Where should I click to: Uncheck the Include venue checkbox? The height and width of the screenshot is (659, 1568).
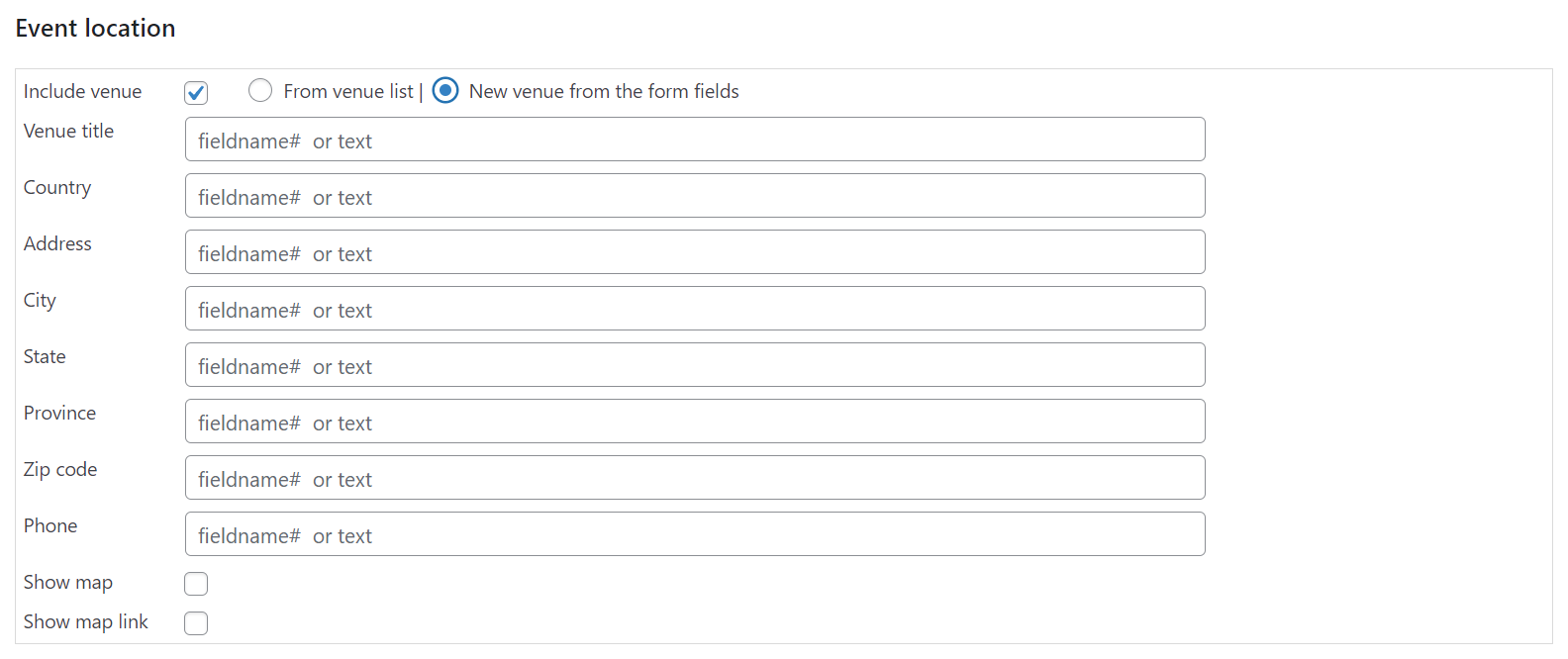click(196, 93)
